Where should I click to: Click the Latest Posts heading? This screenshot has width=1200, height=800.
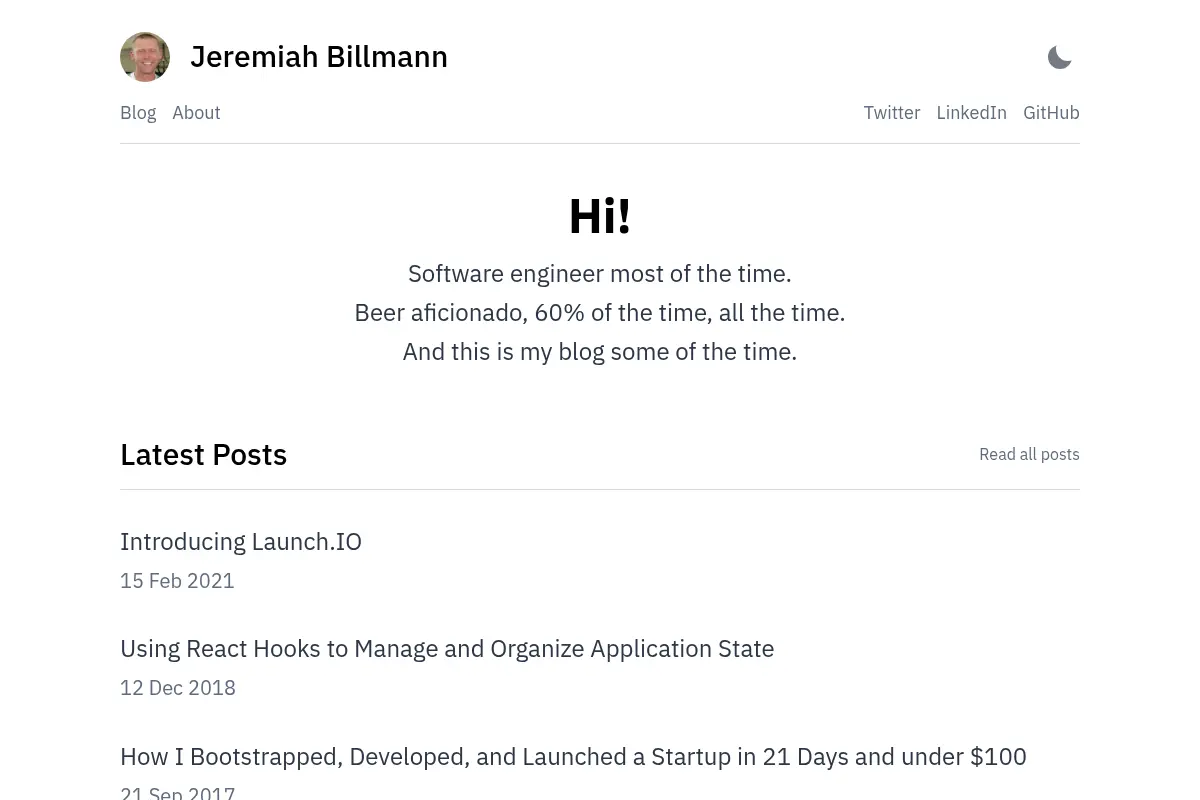[x=203, y=455]
